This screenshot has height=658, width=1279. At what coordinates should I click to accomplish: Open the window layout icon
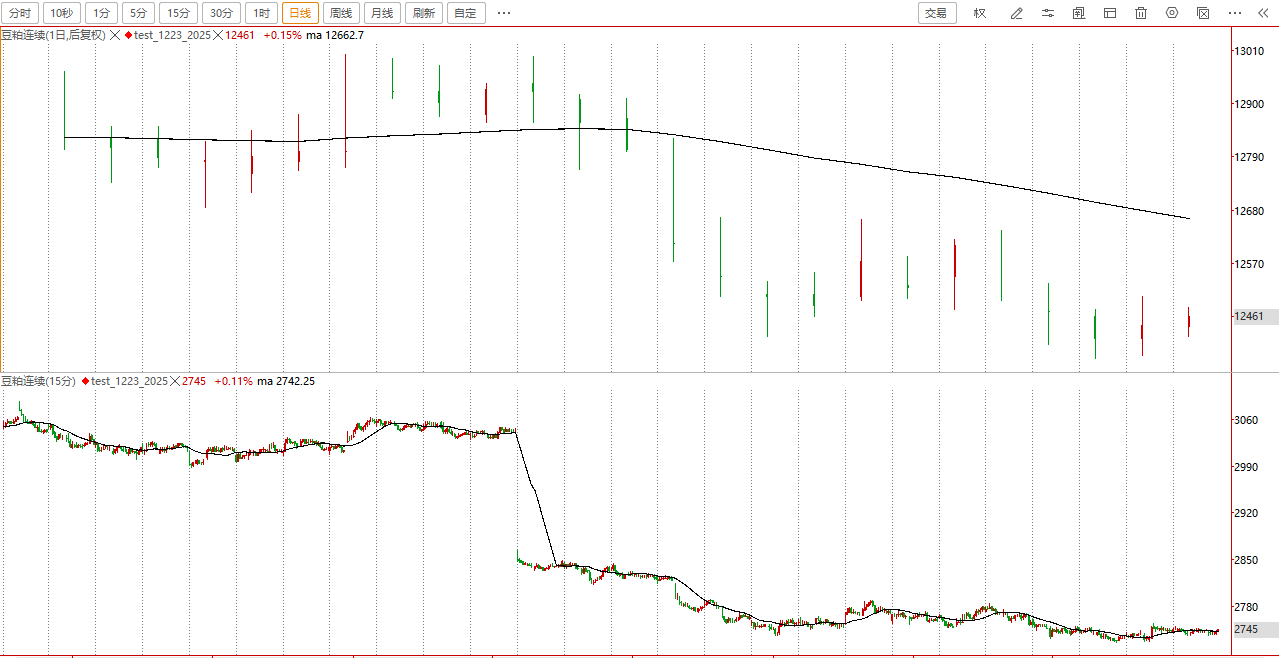tap(1110, 13)
